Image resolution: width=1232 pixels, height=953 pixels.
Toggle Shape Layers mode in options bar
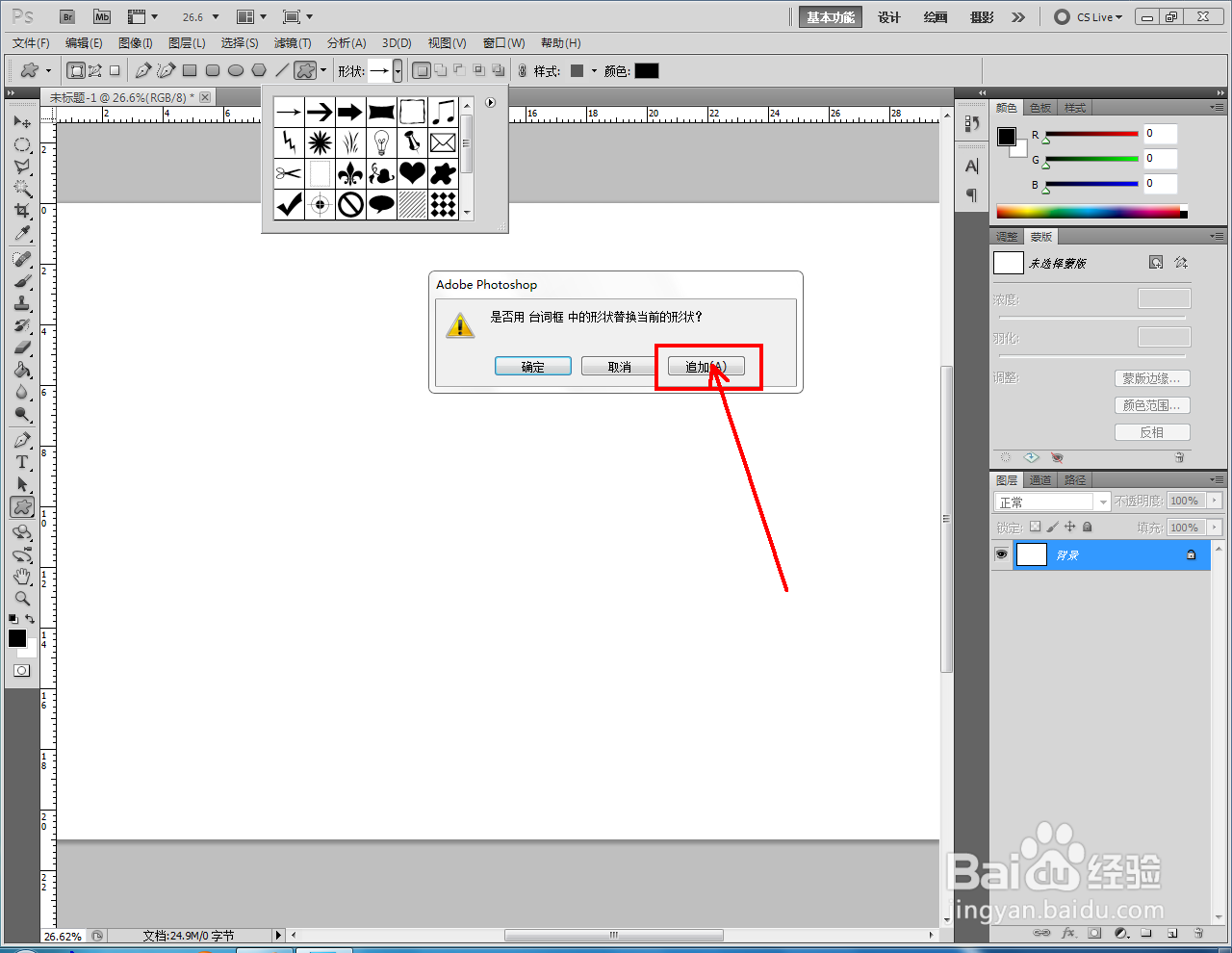point(76,70)
